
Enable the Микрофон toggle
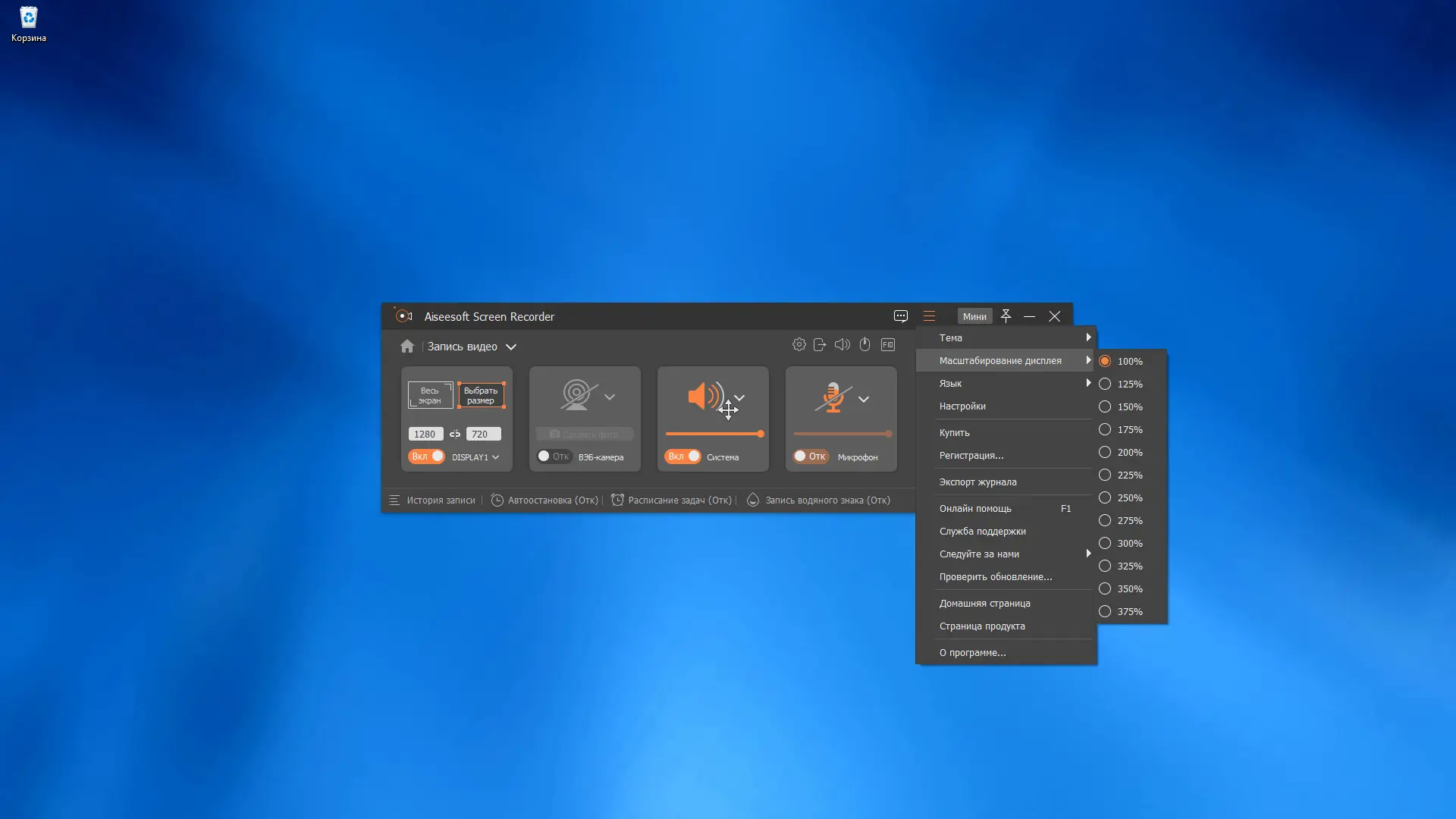pyautogui.click(x=810, y=457)
